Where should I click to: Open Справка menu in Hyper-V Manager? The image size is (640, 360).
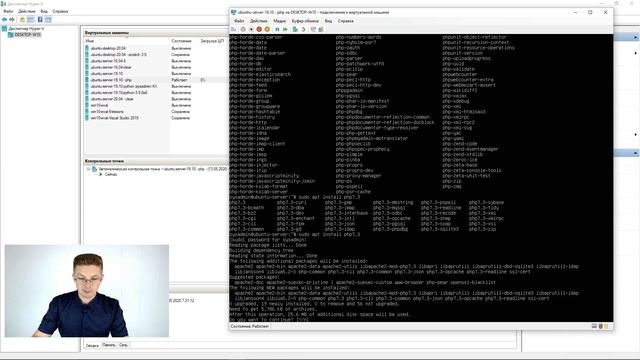pyautogui.click(x=60, y=11)
